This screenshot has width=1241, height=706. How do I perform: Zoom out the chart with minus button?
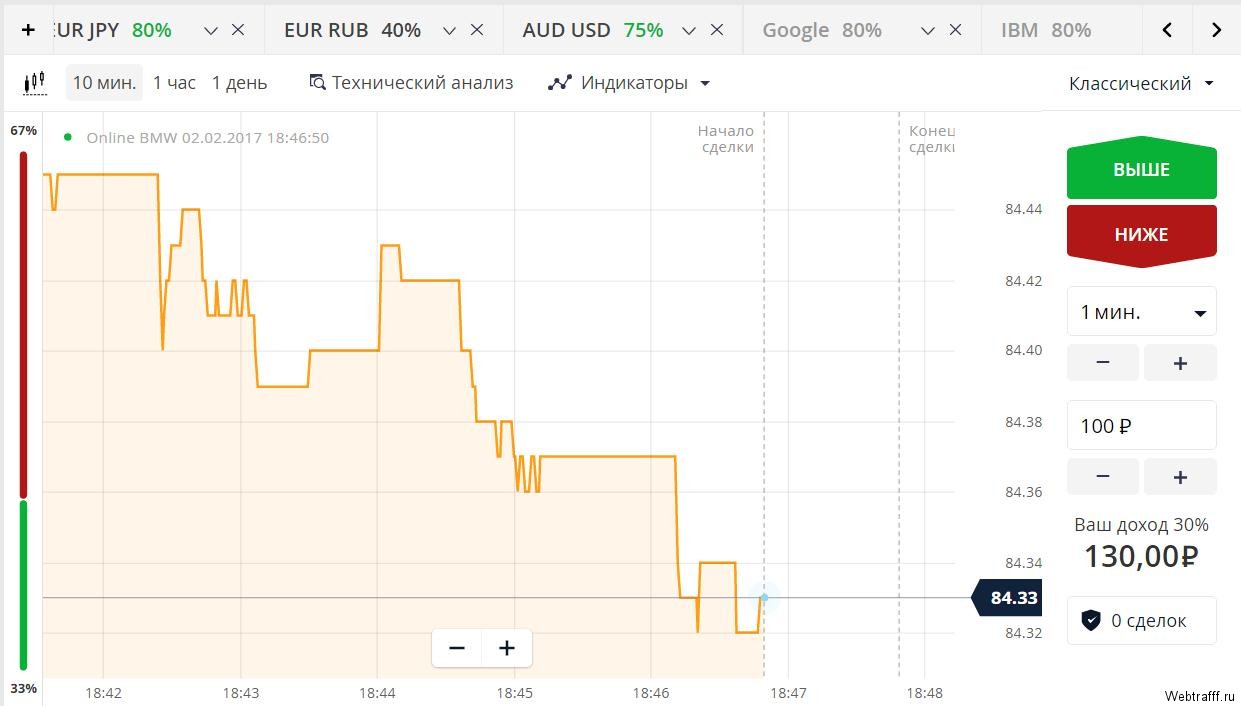[x=457, y=648]
